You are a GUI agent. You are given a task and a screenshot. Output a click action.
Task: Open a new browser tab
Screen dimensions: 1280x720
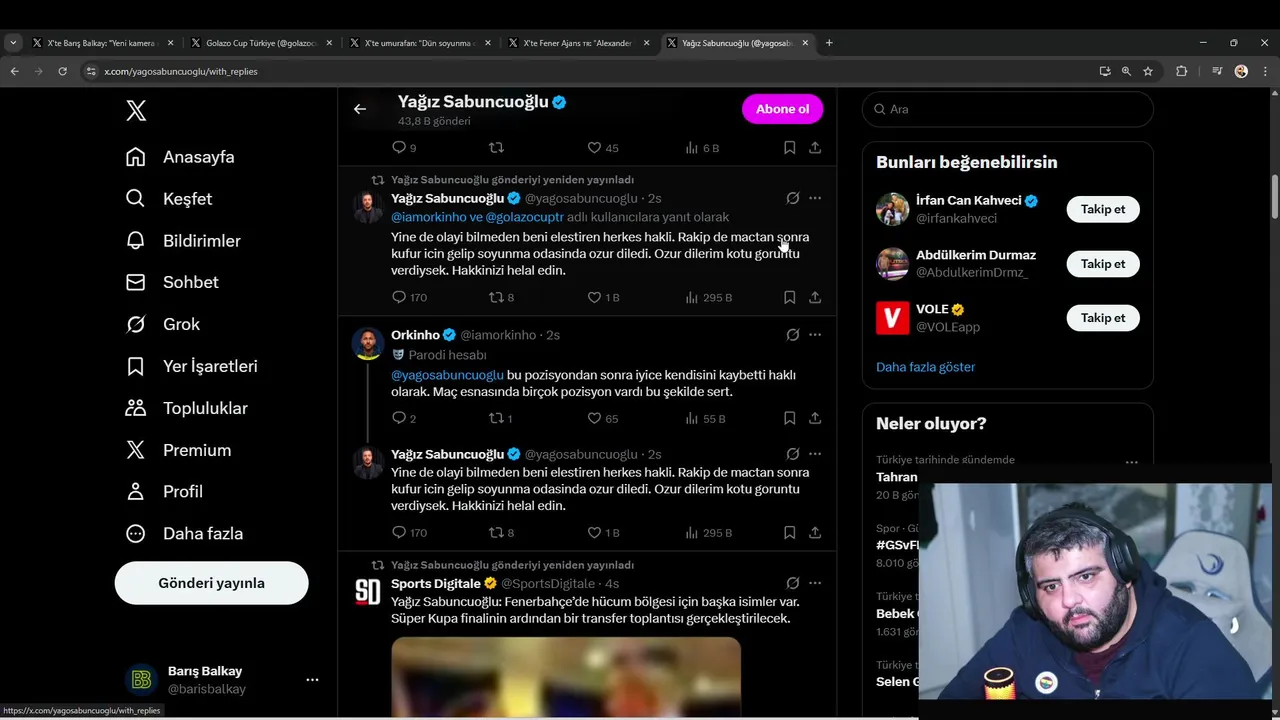[829, 43]
